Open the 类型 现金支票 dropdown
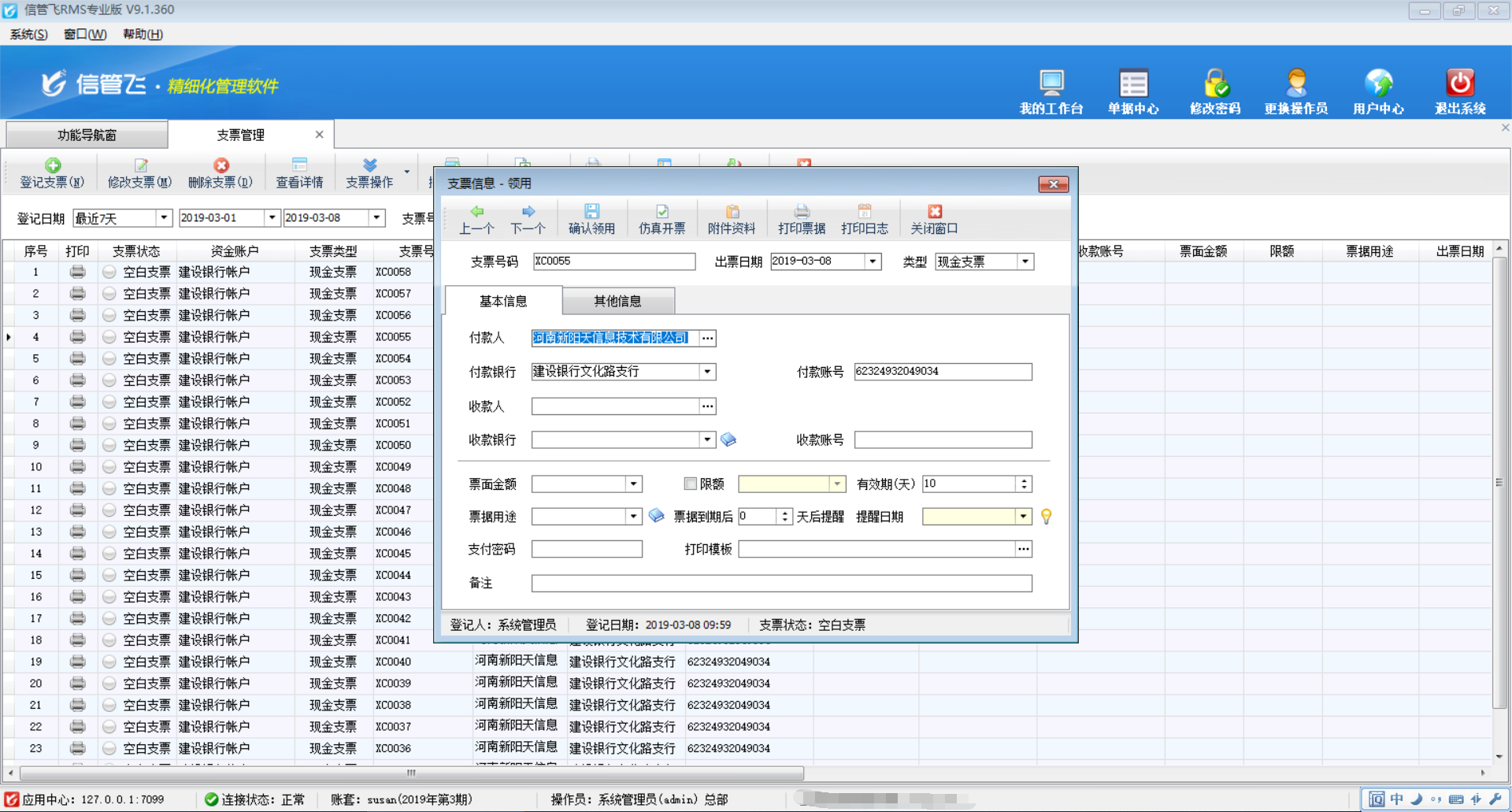The image size is (1512, 812). coord(1025,261)
